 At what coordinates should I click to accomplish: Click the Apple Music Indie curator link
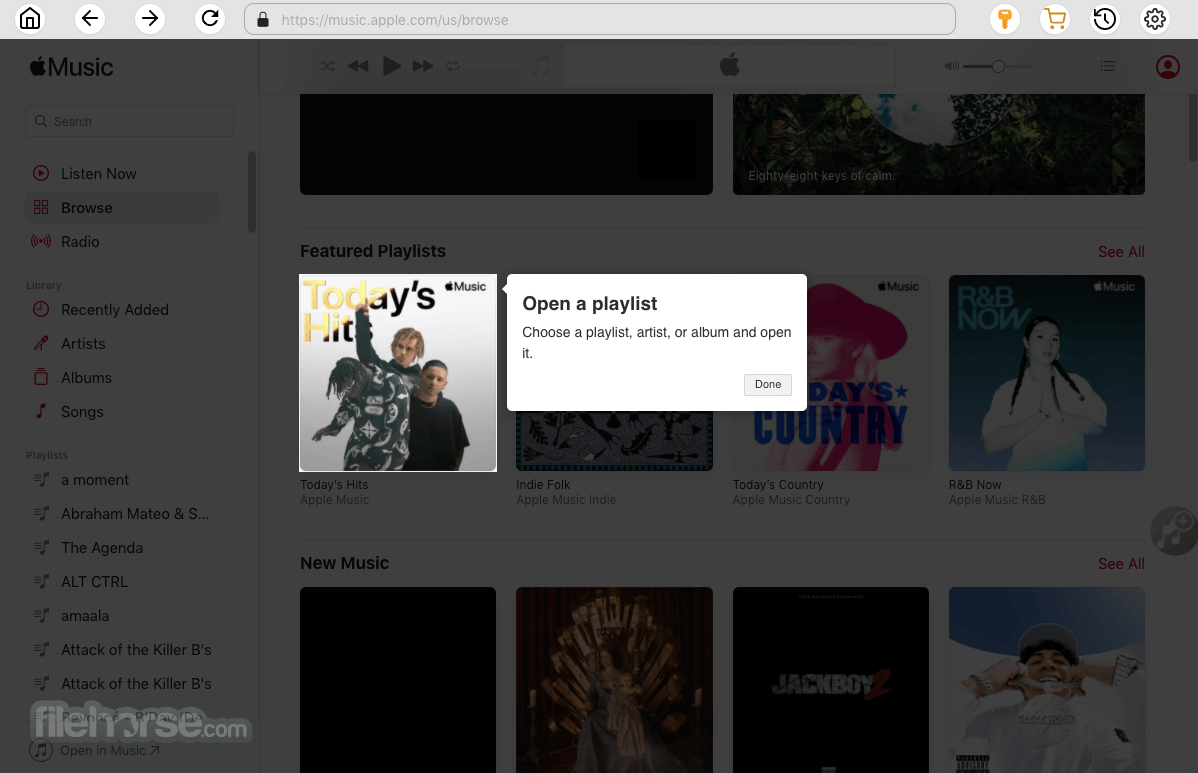click(x=565, y=500)
